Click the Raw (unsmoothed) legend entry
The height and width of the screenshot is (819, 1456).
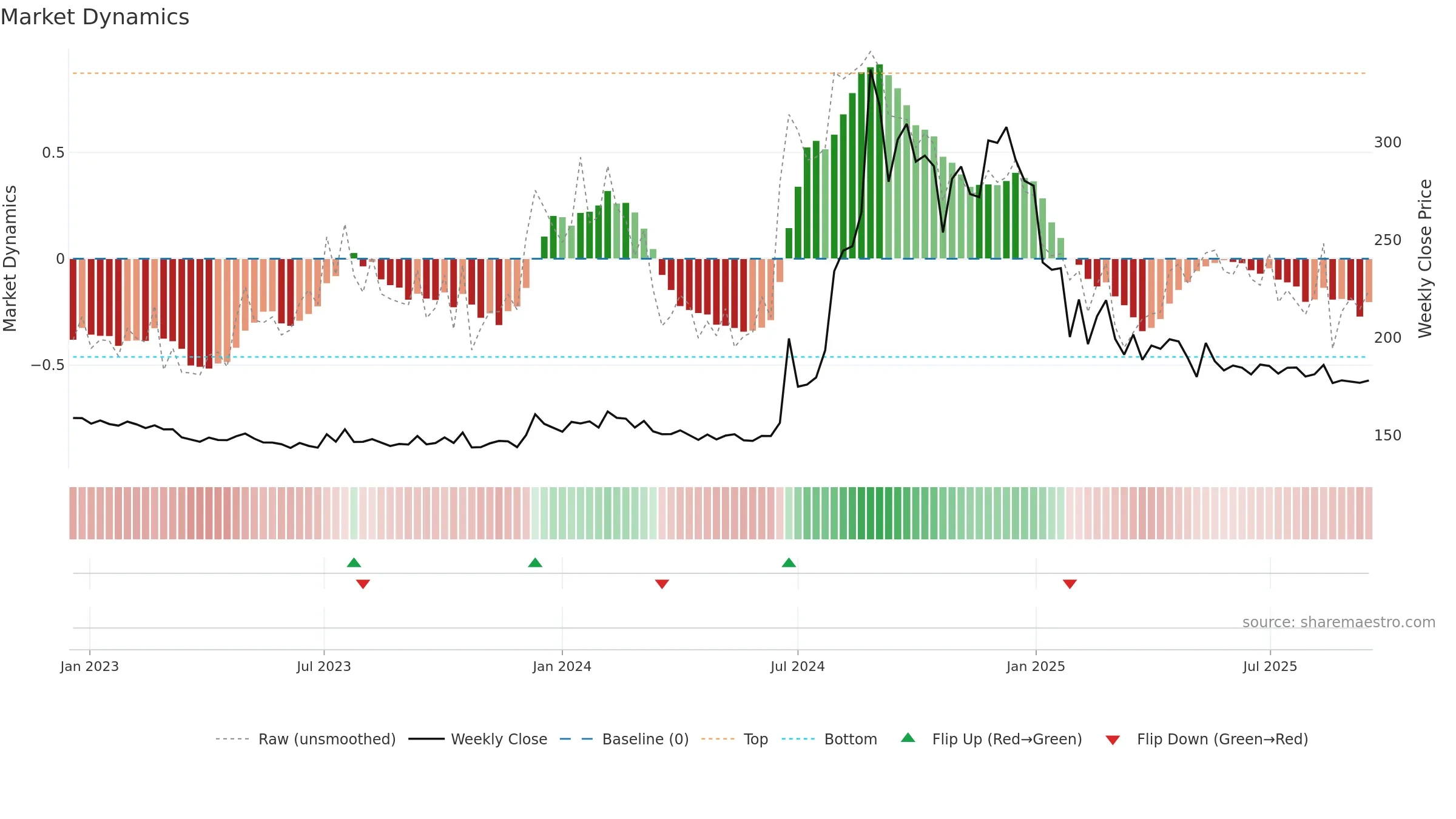coord(305,739)
